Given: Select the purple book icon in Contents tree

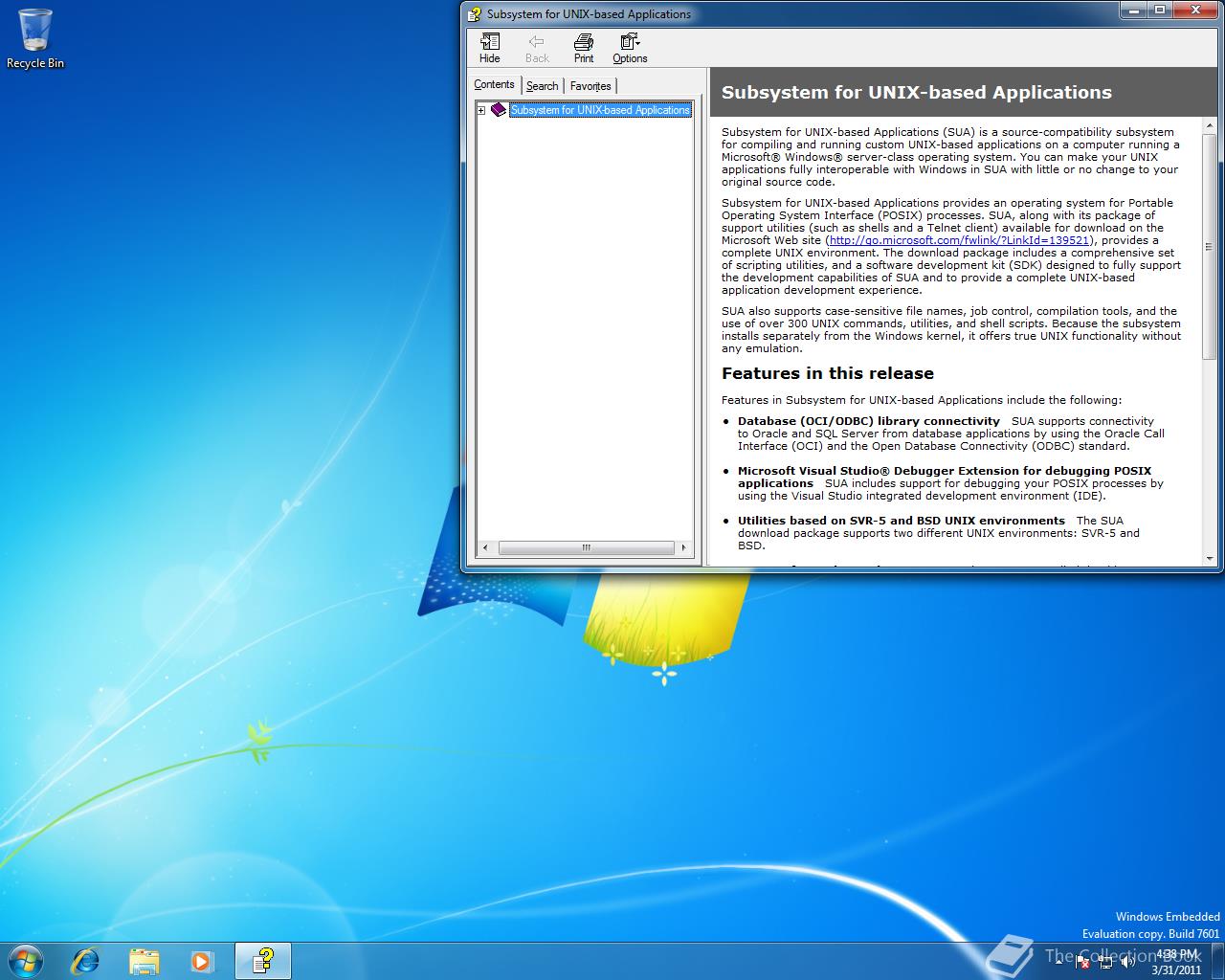Looking at the screenshot, I should [x=498, y=110].
